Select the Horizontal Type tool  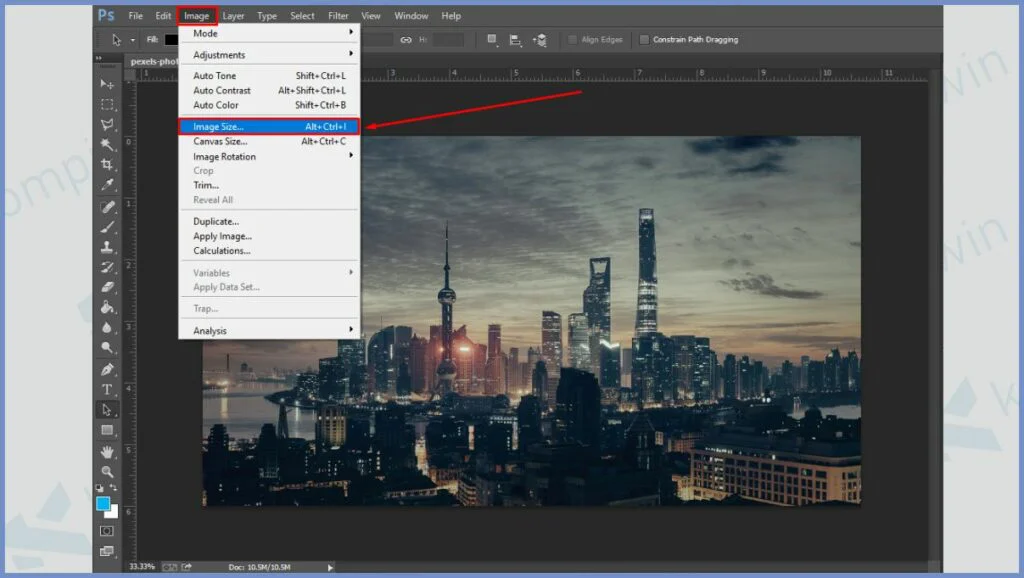click(107, 389)
